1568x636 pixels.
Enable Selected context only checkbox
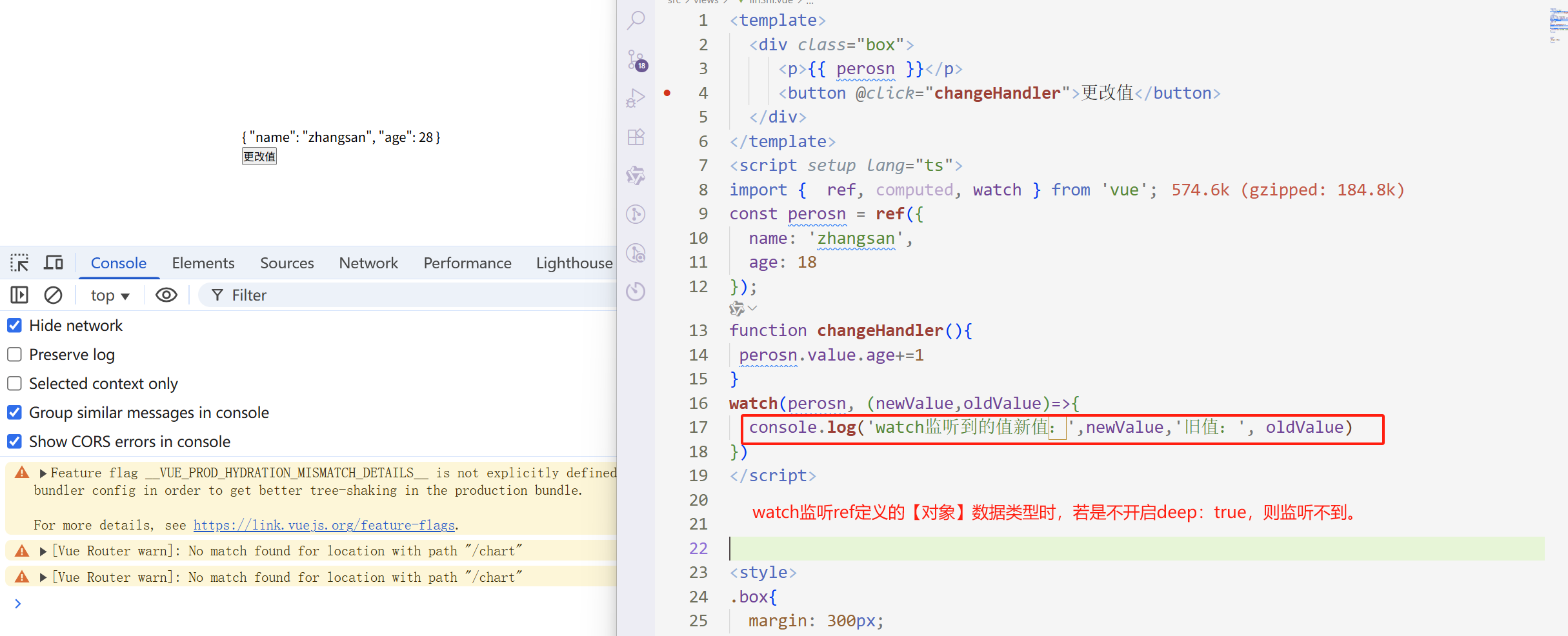15,384
